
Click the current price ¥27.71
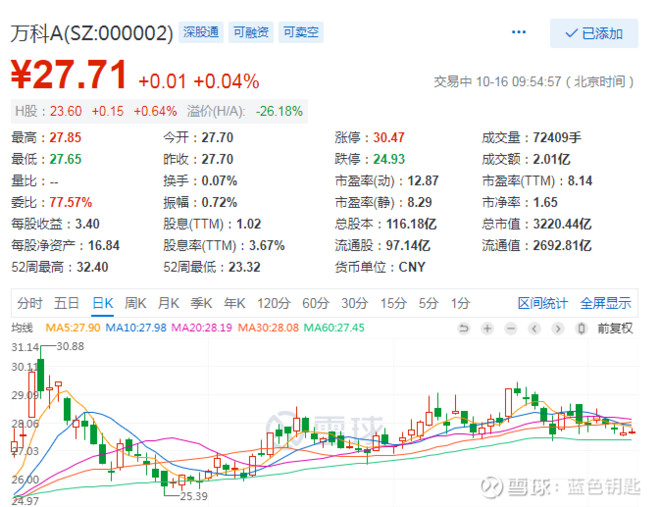tap(69, 74)
